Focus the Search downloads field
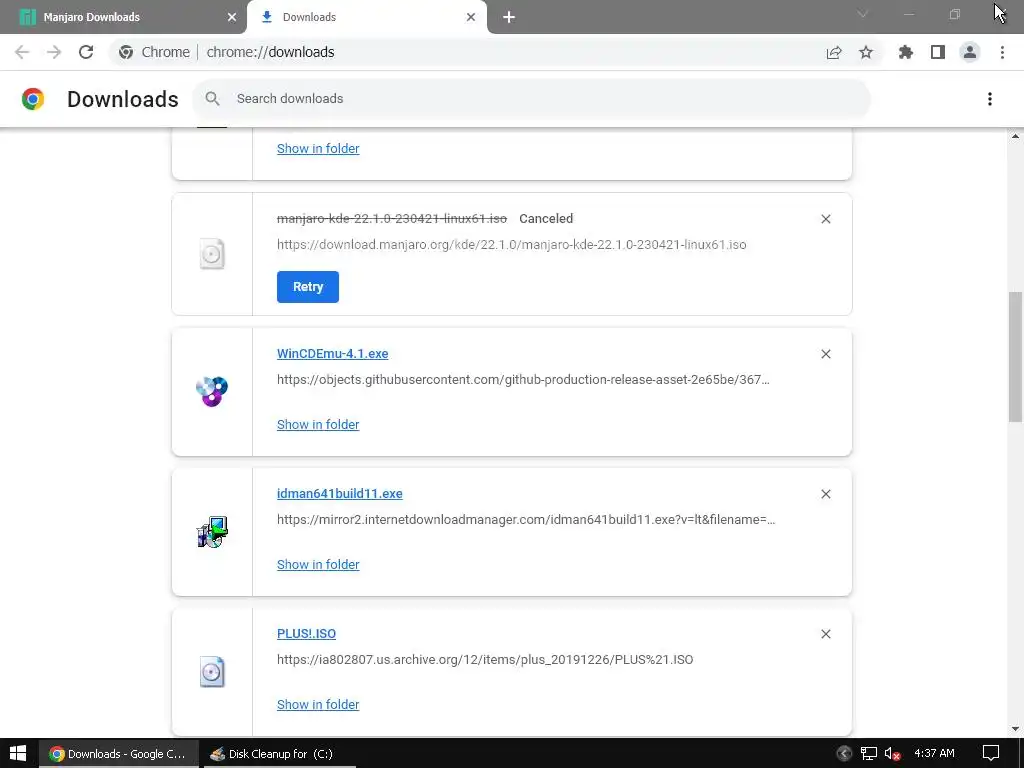Screen dimensions: 1024x768 (x=531, y=99)
